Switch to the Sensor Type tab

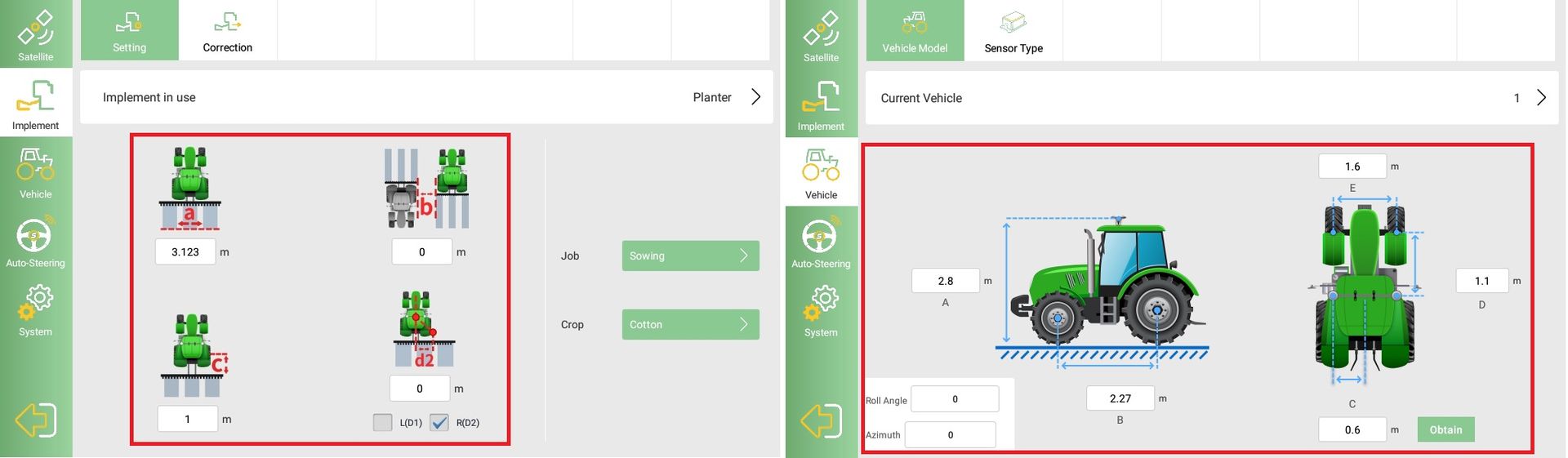click(x=1013, y=31)
